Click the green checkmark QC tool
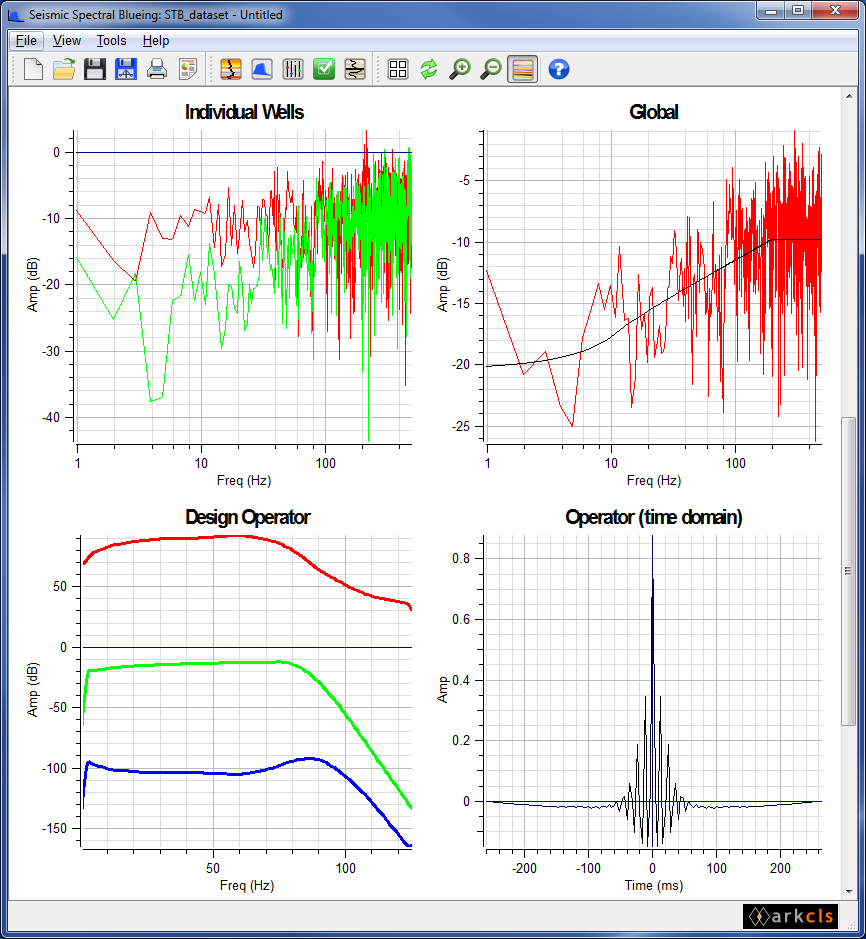 point(324,69)
